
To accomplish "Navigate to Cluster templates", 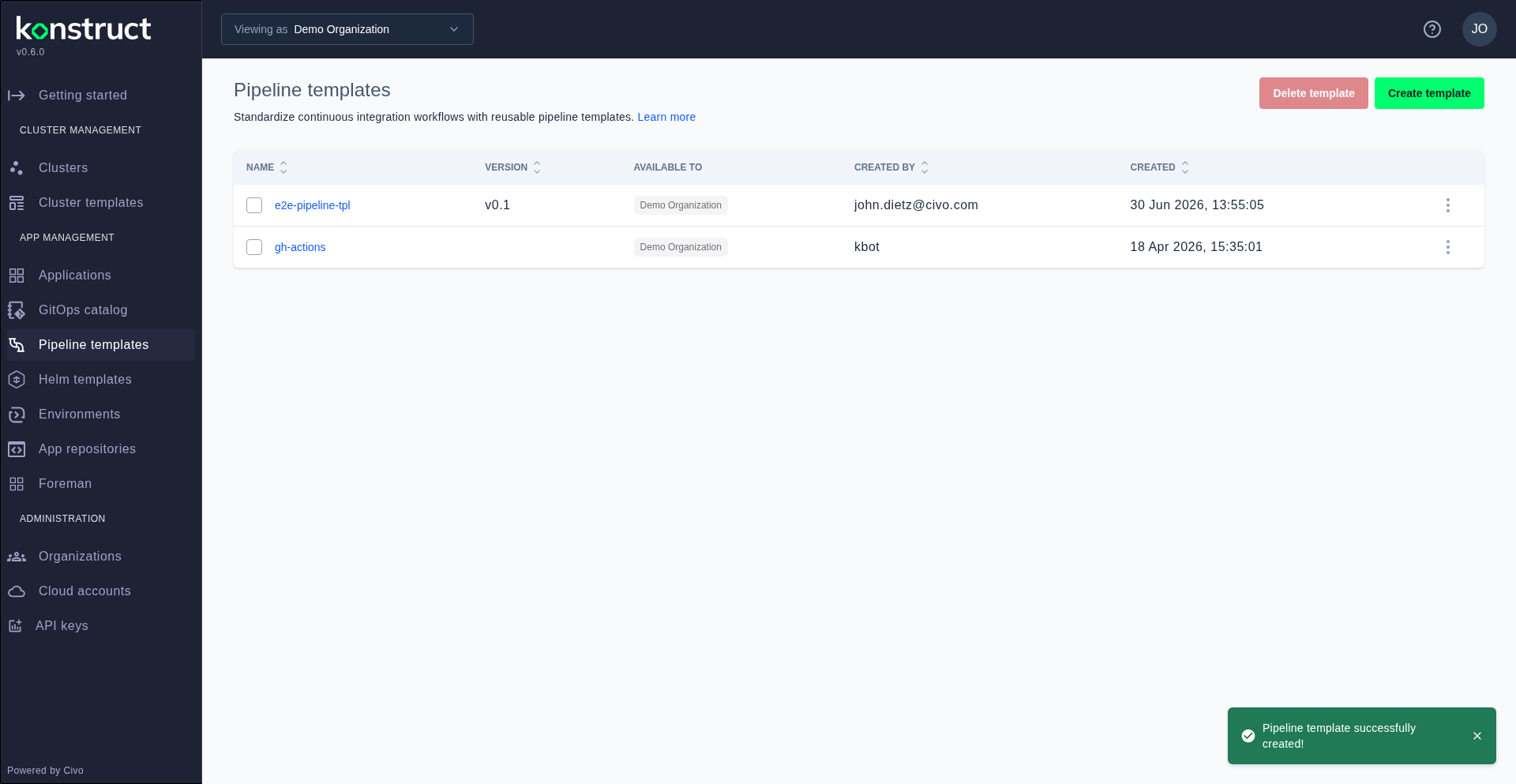I will coord(101,203).
